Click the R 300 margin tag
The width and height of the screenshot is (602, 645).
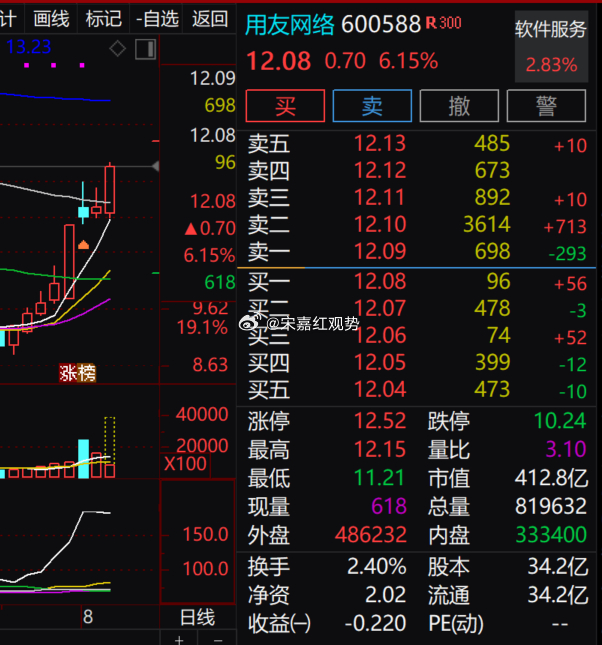point(444,23)
